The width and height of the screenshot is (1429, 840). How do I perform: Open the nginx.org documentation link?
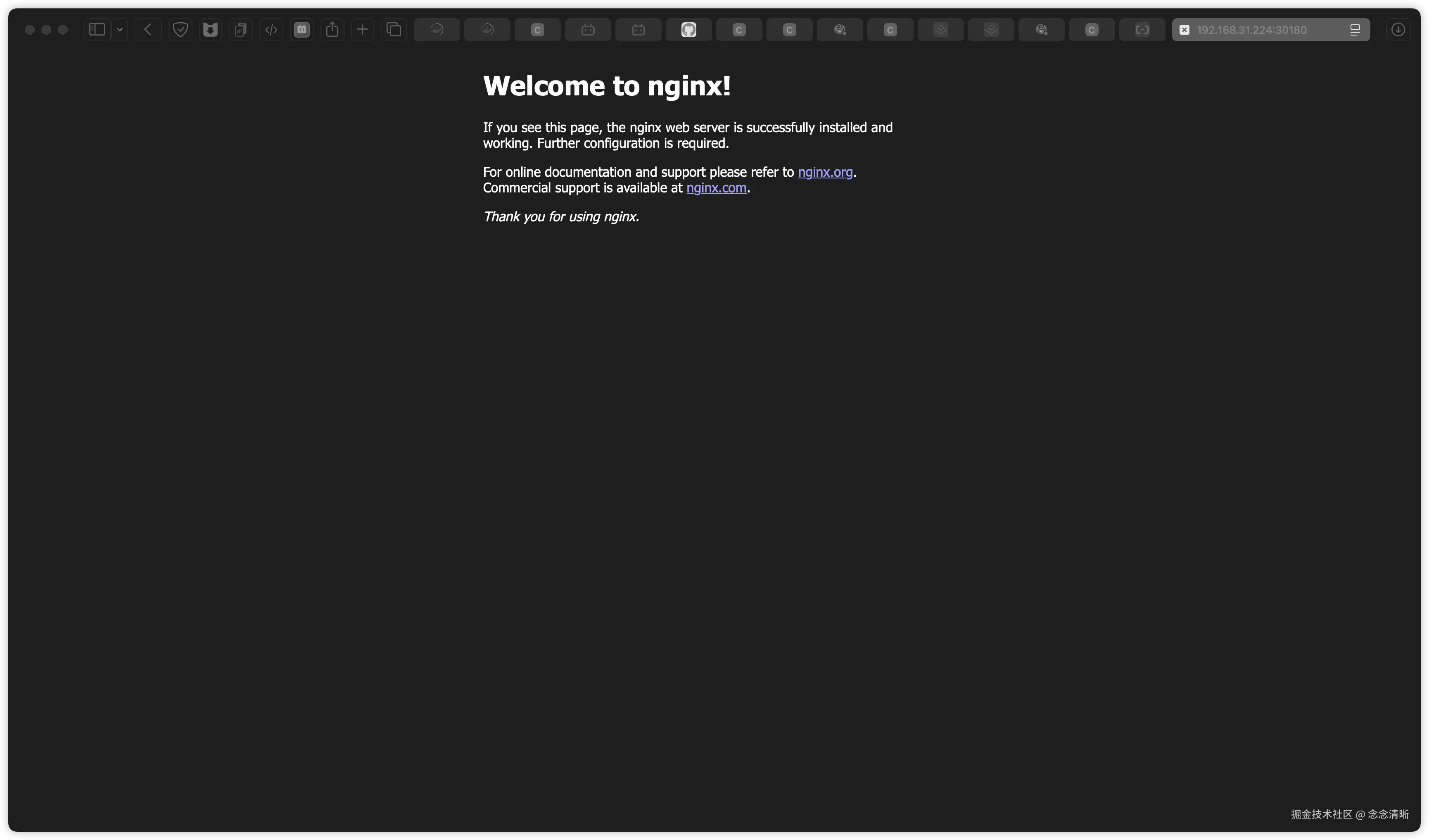[x=825, y=172]
